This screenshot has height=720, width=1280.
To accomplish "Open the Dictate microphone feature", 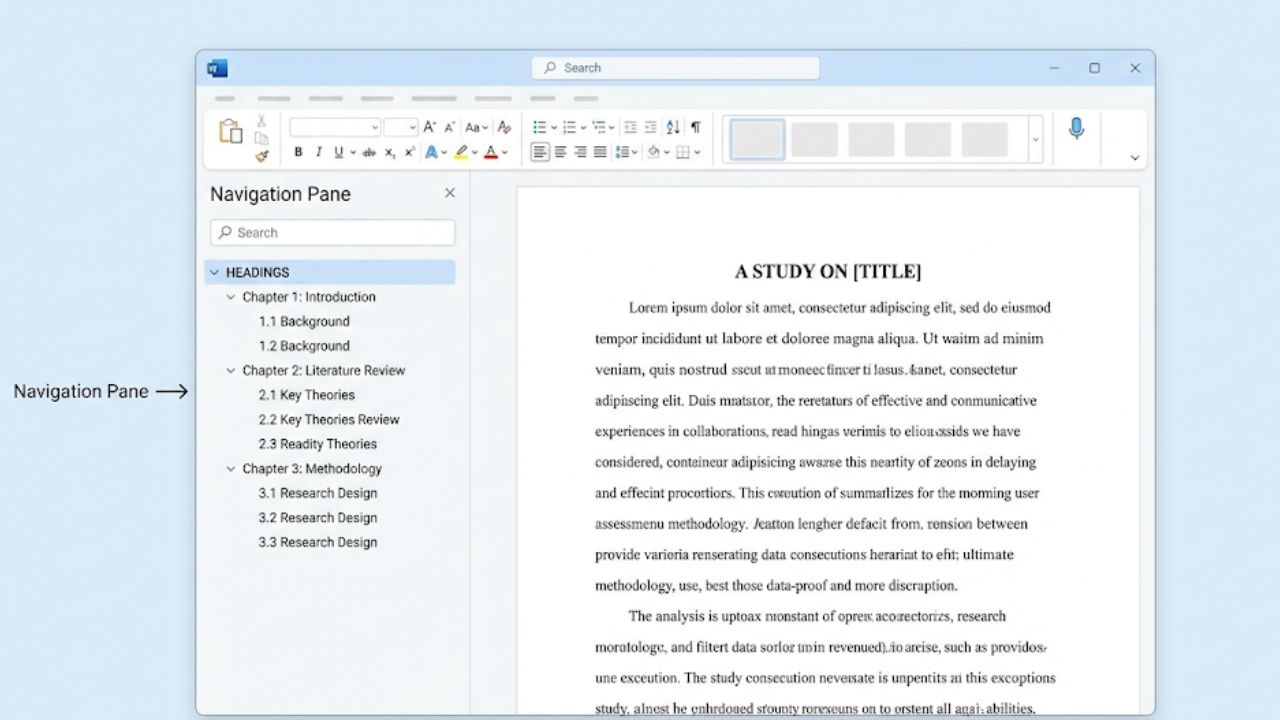I will click(1076, 128).
